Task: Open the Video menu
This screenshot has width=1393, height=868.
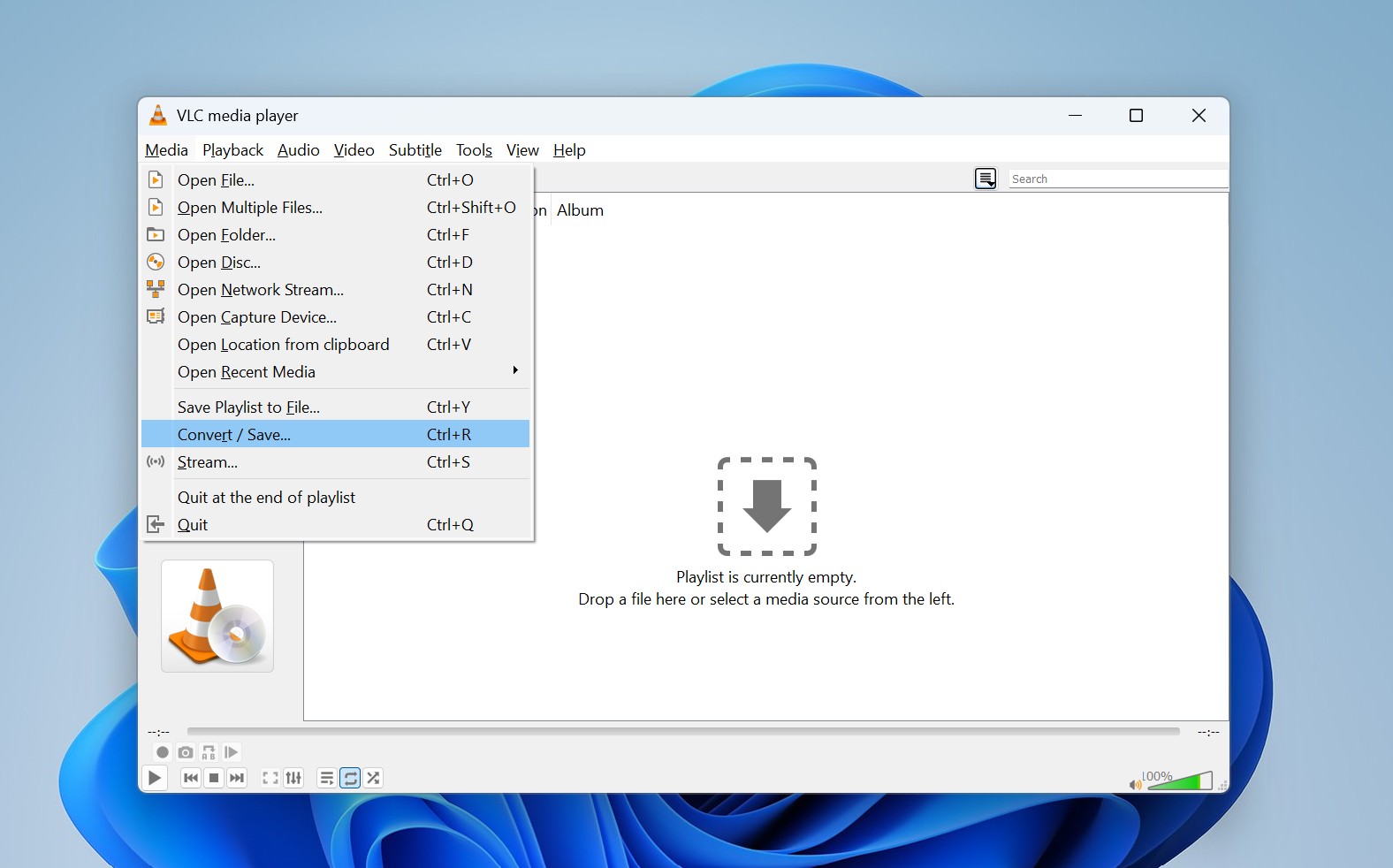Action: coord(354,150)
